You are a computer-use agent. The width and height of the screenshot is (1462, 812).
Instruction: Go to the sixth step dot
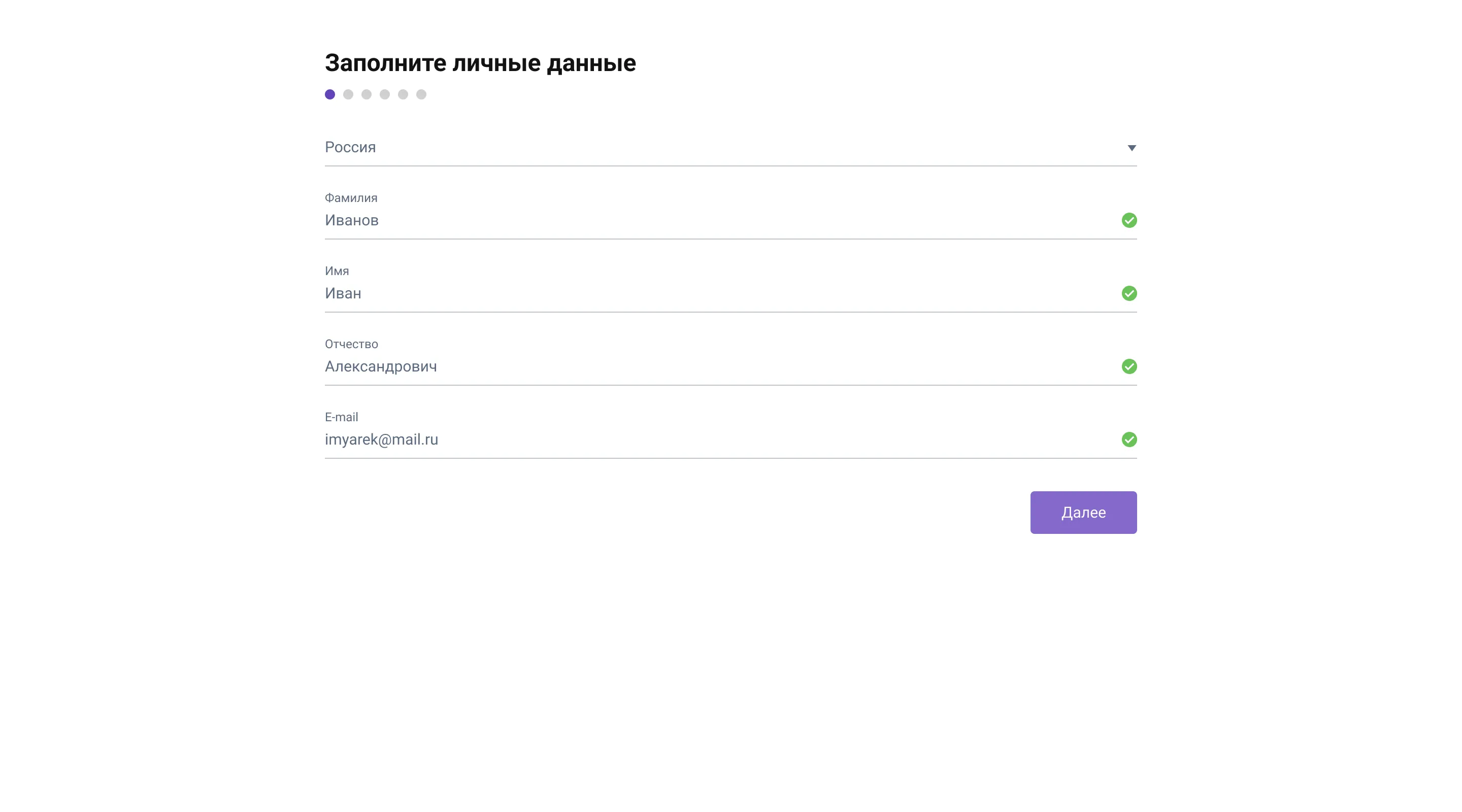coord(421,95)
